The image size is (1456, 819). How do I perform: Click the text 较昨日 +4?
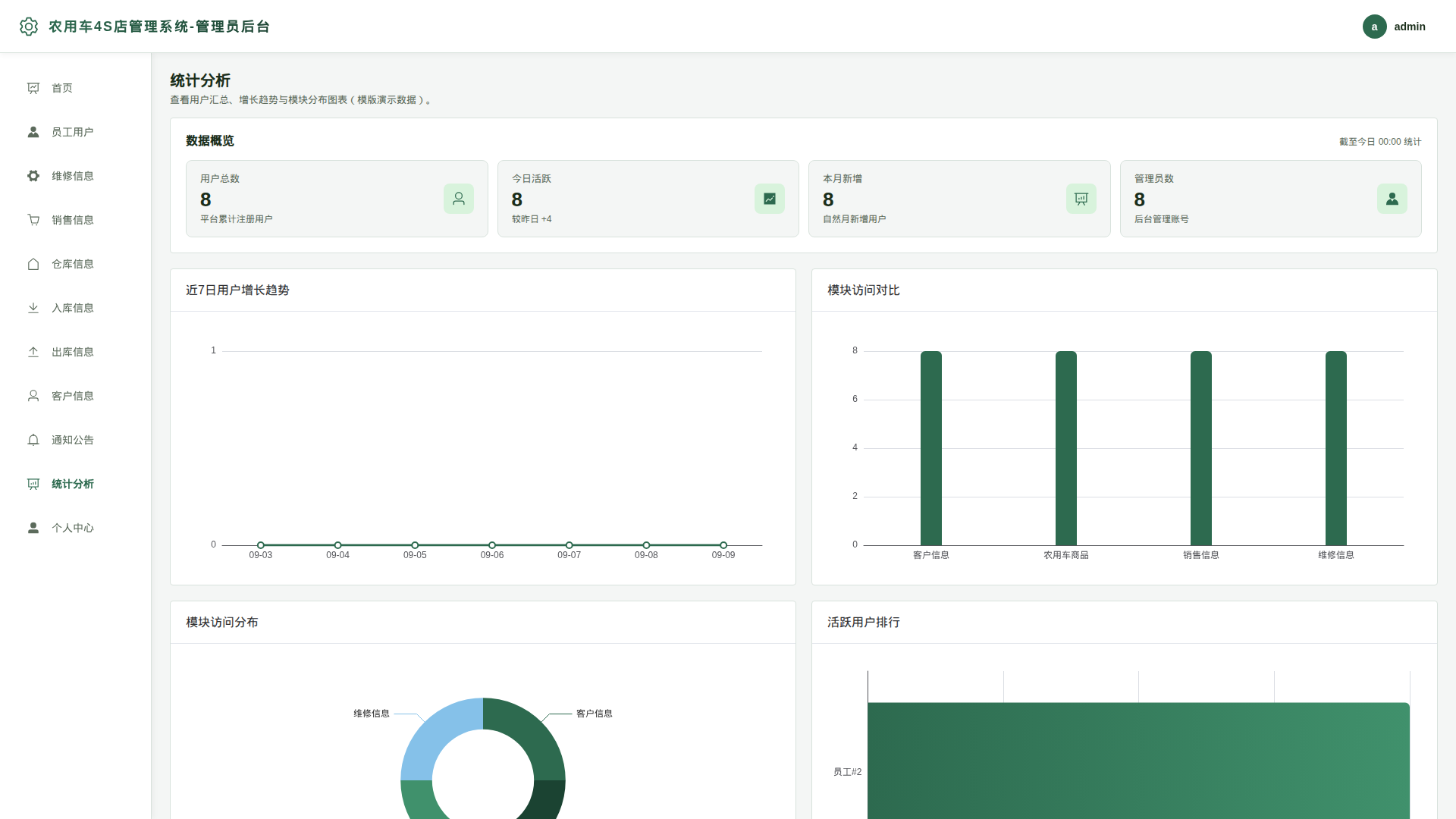532,219
